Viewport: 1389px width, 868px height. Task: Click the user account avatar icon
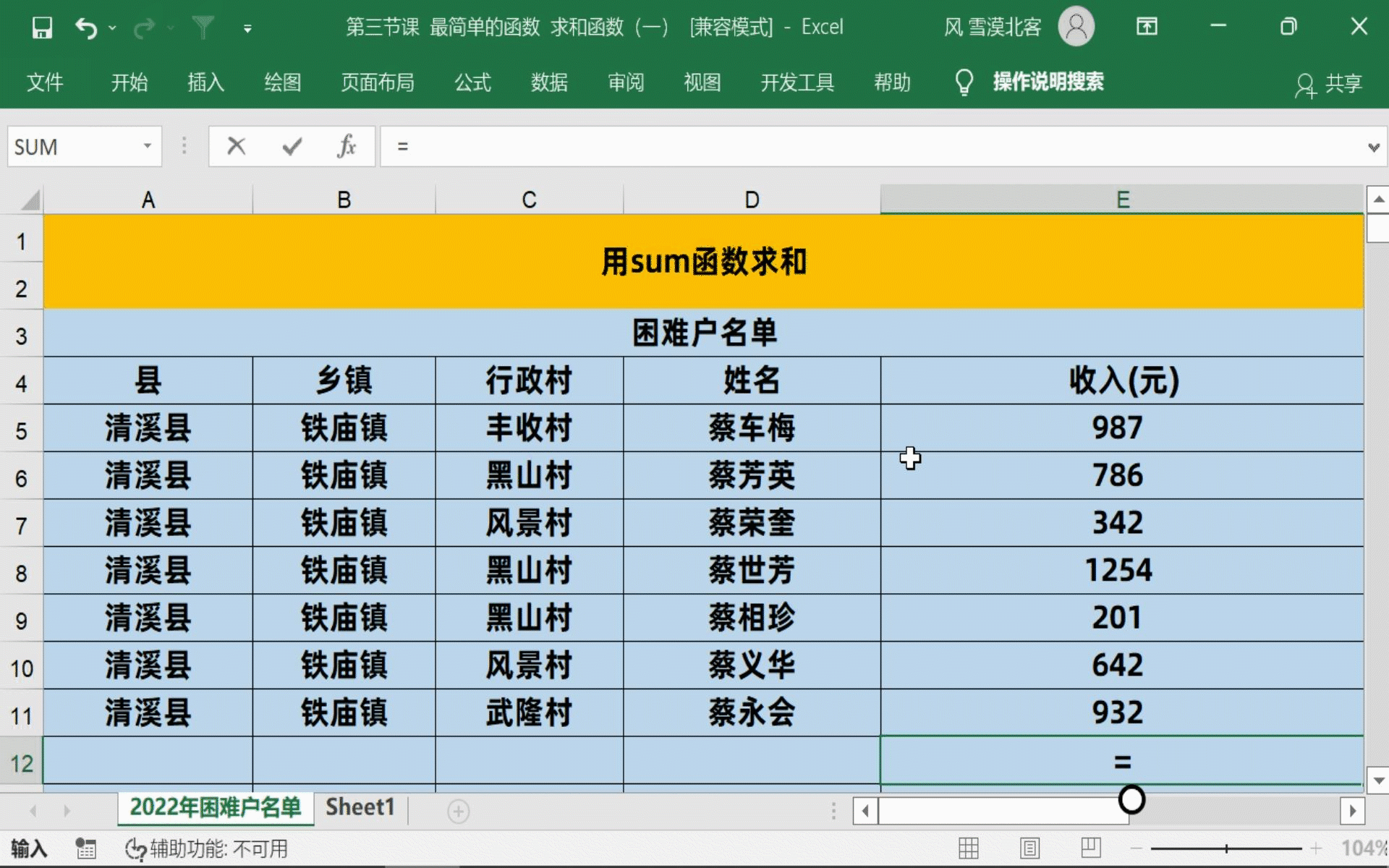click(1076, 27)
